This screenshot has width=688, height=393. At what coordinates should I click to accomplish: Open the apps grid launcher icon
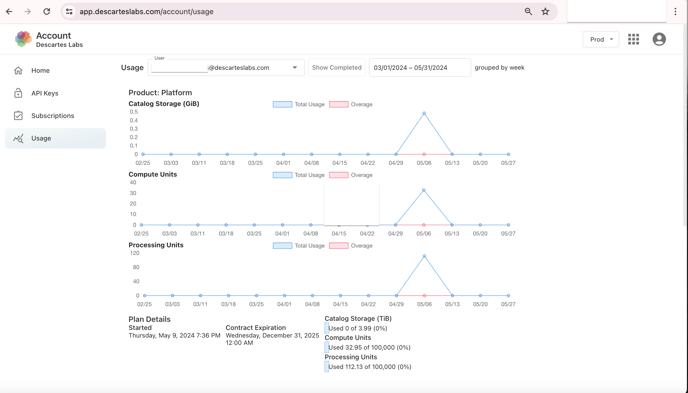pyautogui.click(x=633, y=39)
